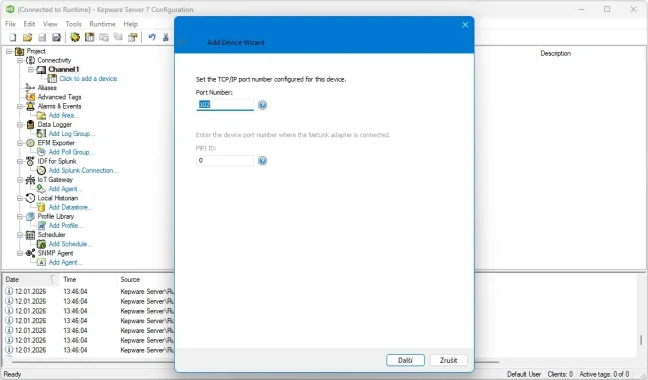Screen dimensions: 648x380
Task: Click the Aliases icon in tree
Action: point(30,88)
